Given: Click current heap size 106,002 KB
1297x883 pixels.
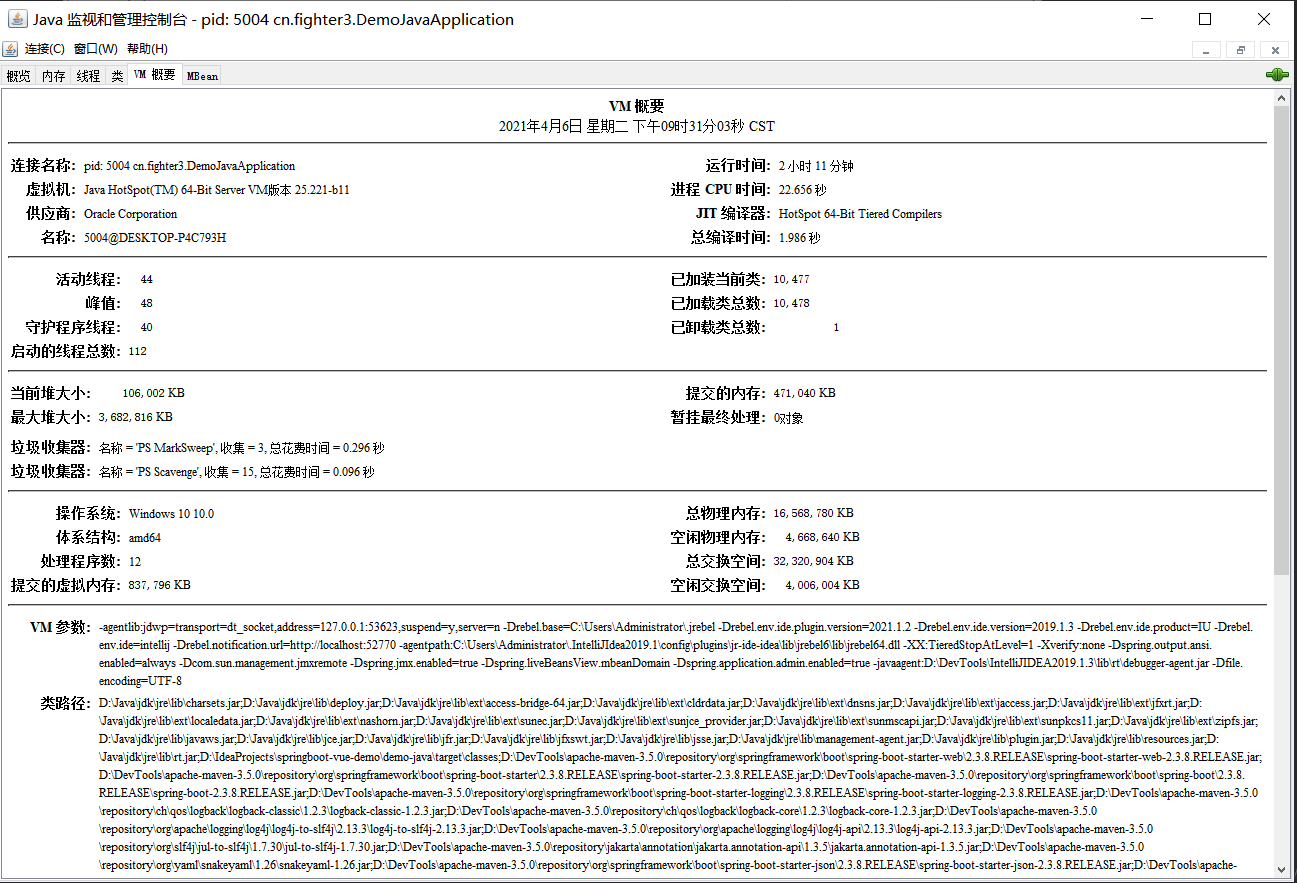Looking at the screenshot, I should (153, 394).
